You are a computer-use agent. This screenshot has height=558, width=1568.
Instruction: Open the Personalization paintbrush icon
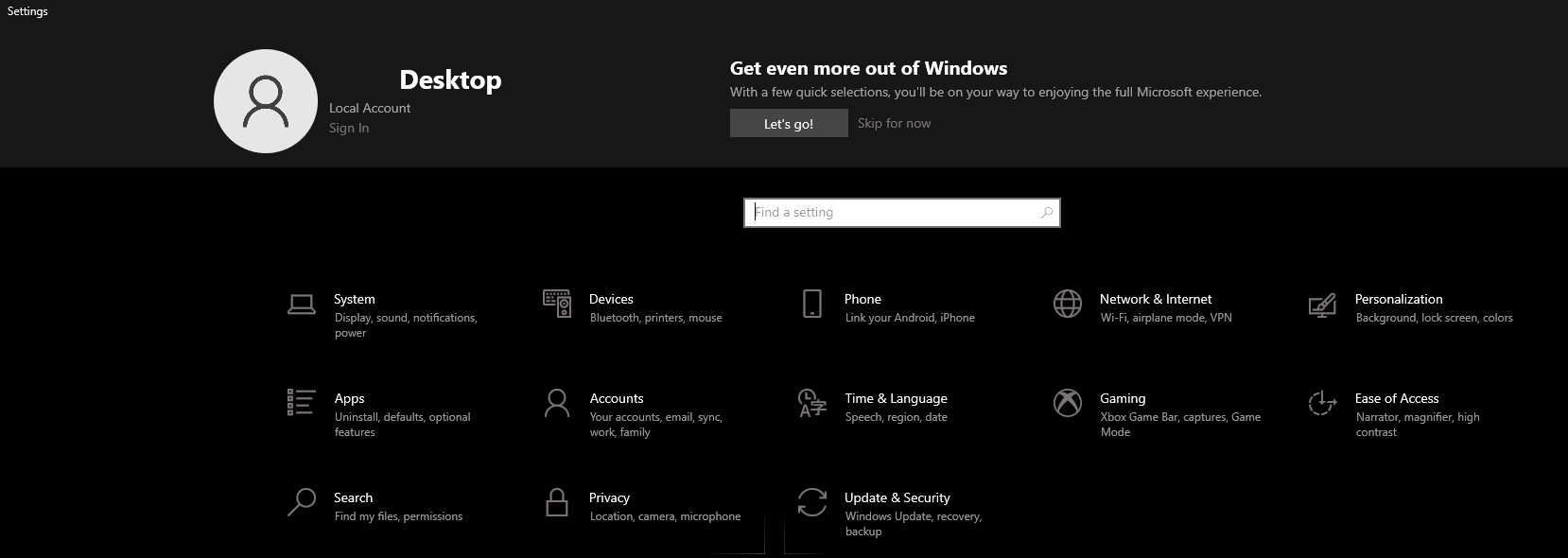click(1322, 305)
